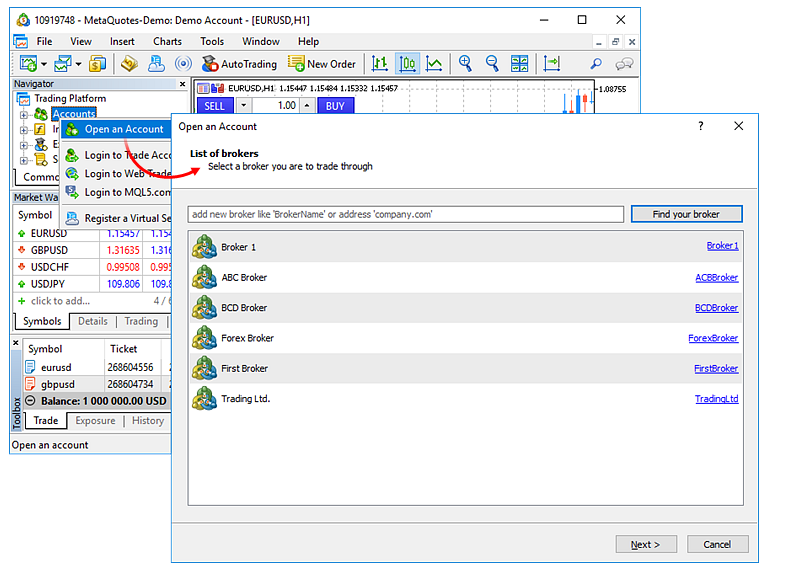Open the new chart dropdown arrow
Screen dimensions: 788x574
click(x=43, y=64)
